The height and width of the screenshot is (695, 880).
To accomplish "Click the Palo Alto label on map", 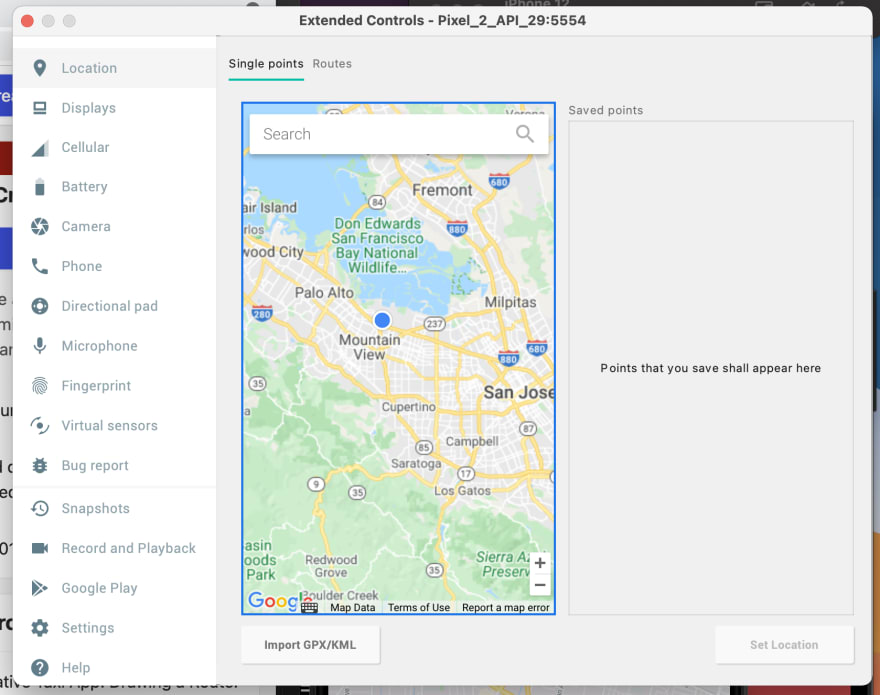I will point(324,292).
